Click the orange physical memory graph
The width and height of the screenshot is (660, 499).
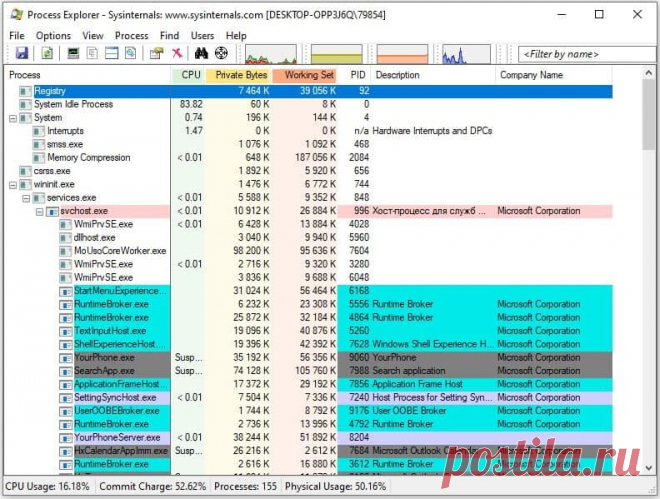point(402,54)
